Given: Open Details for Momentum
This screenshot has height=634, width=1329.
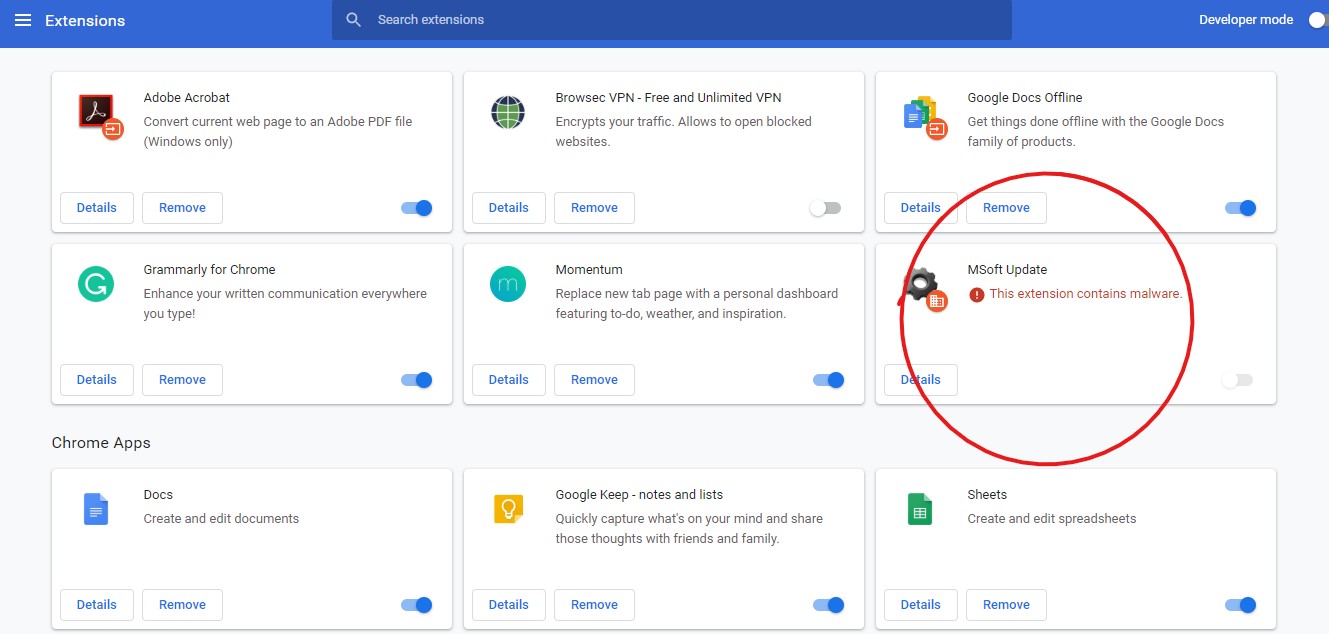Looking at the screenshot, I should coord(509,380).
